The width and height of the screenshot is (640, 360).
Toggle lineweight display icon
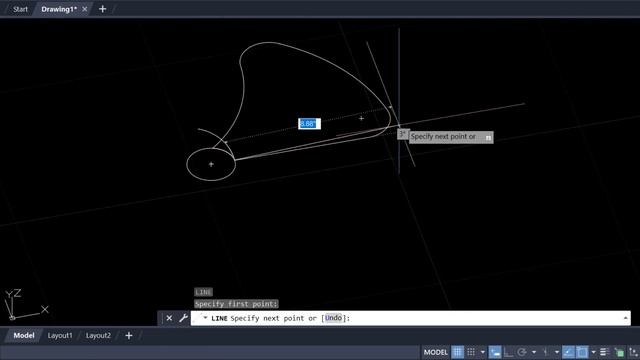pos(604,352)
